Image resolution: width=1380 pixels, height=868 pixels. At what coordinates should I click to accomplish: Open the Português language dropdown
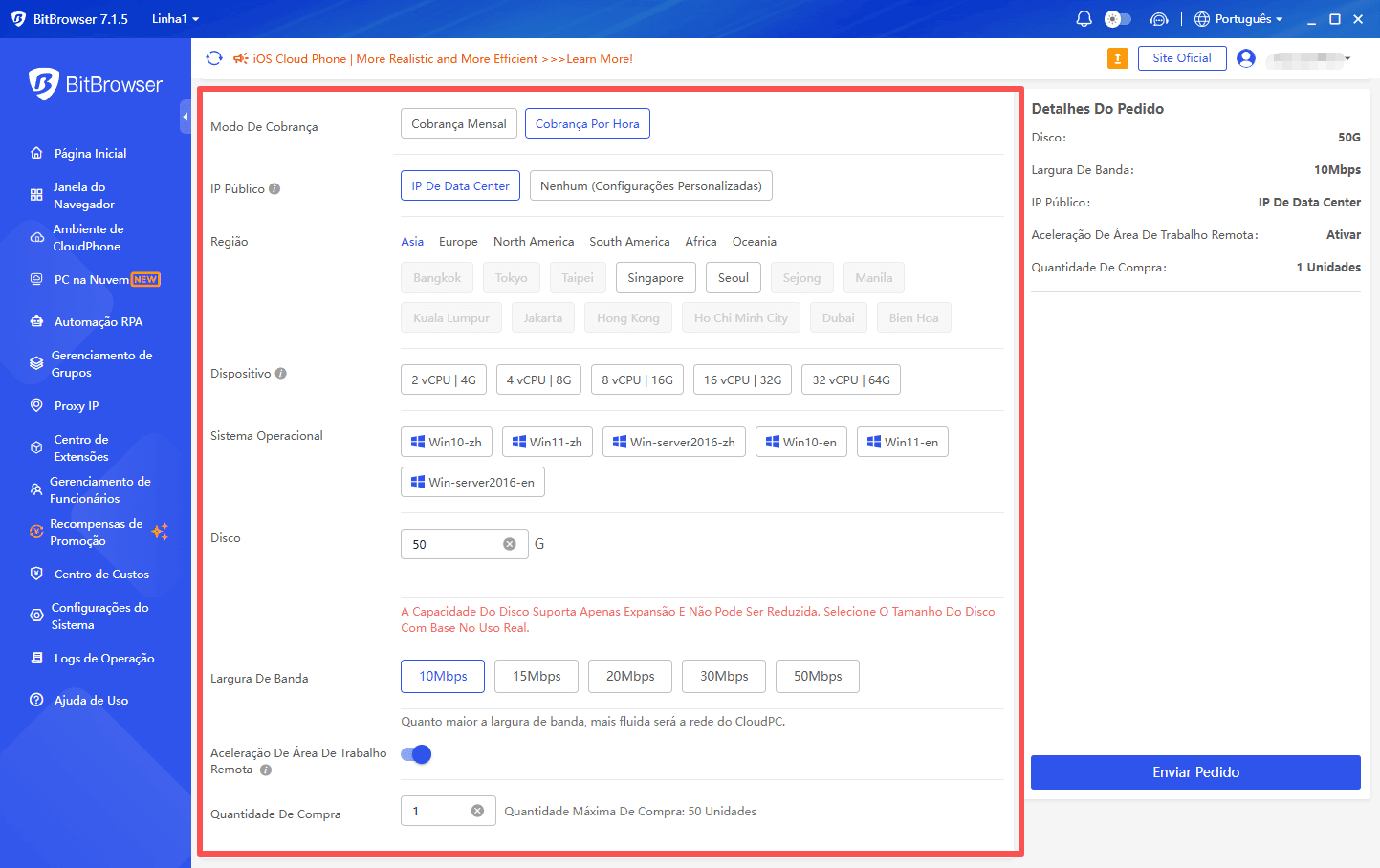(1238, 19)
